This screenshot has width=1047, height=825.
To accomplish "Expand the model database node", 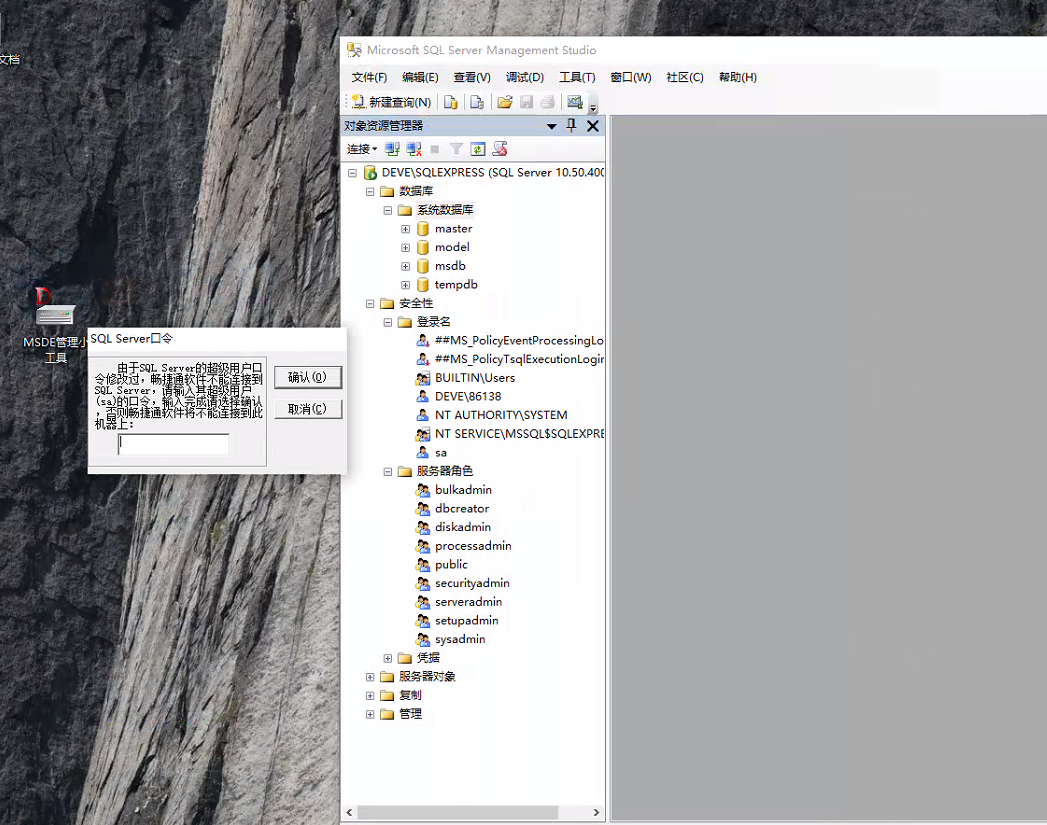I will coord(405,248).
